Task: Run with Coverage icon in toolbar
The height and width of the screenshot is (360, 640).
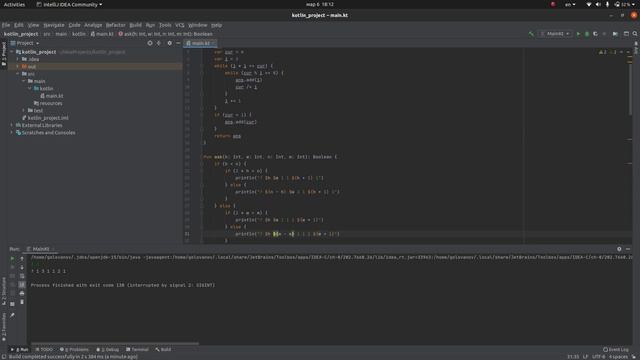Action: [596, 34]
